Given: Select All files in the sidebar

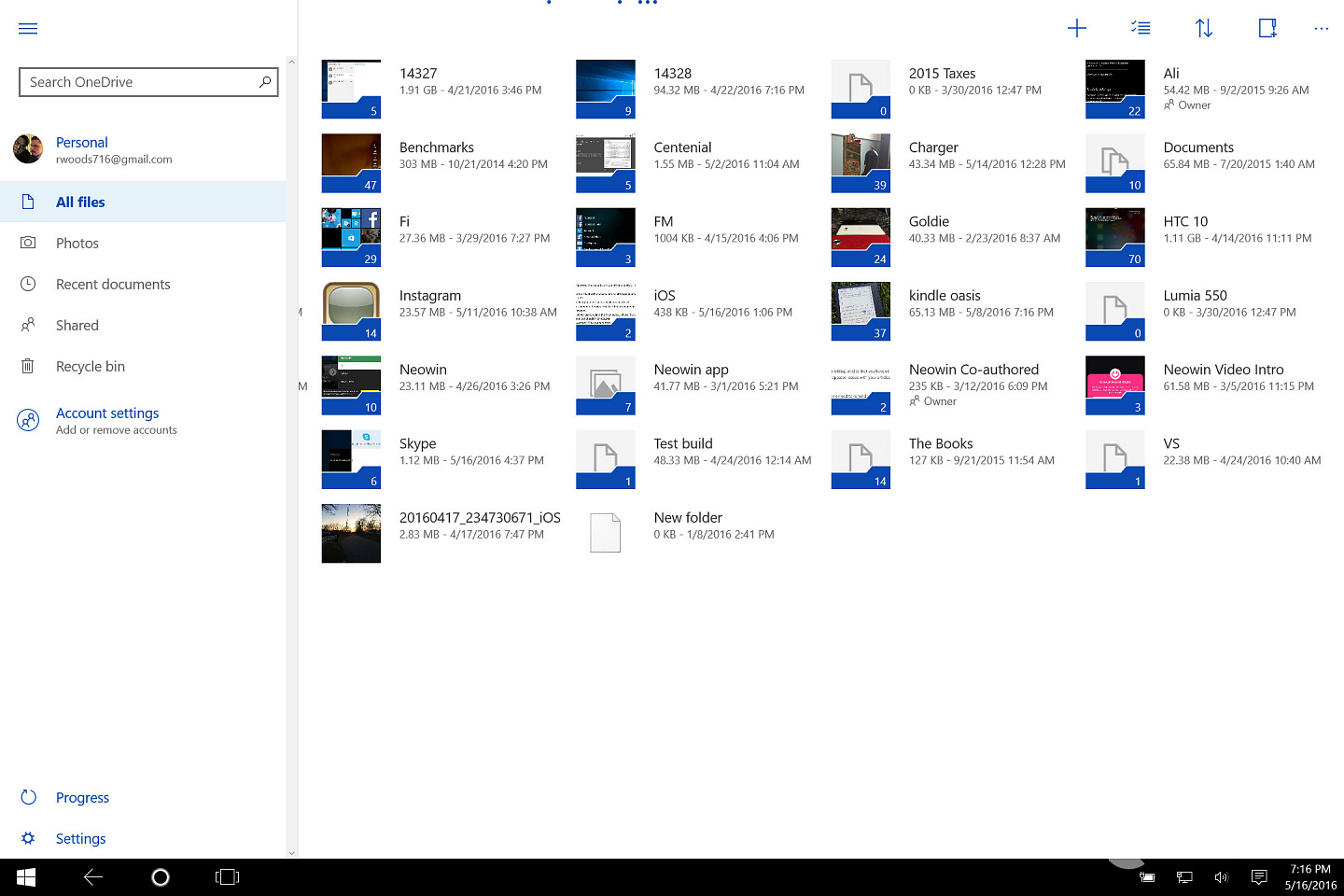Looking at the screenshot, I should click(143, 202).
